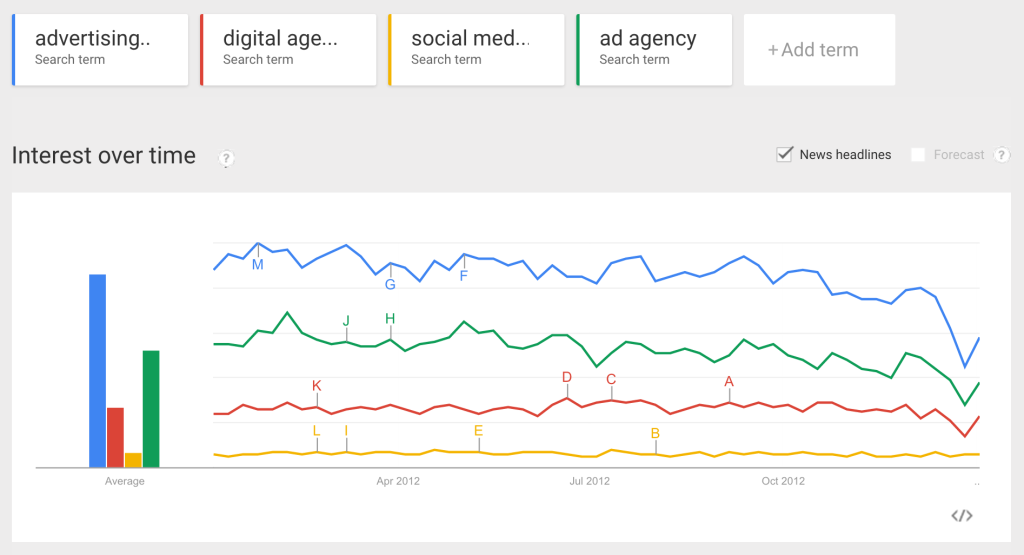This screenshot has height=555, width=1024.
Task: Click the blue average bar
Action: point(97,370)
